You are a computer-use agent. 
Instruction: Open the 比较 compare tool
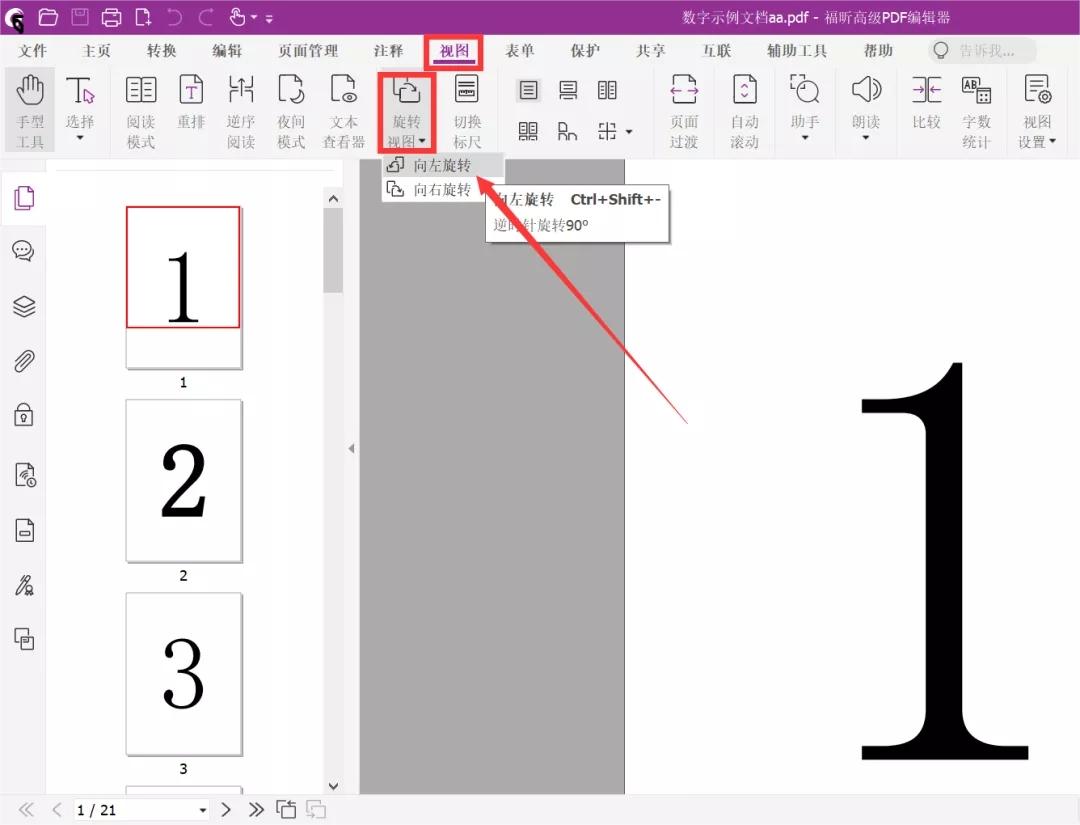[x=926, y=111]
